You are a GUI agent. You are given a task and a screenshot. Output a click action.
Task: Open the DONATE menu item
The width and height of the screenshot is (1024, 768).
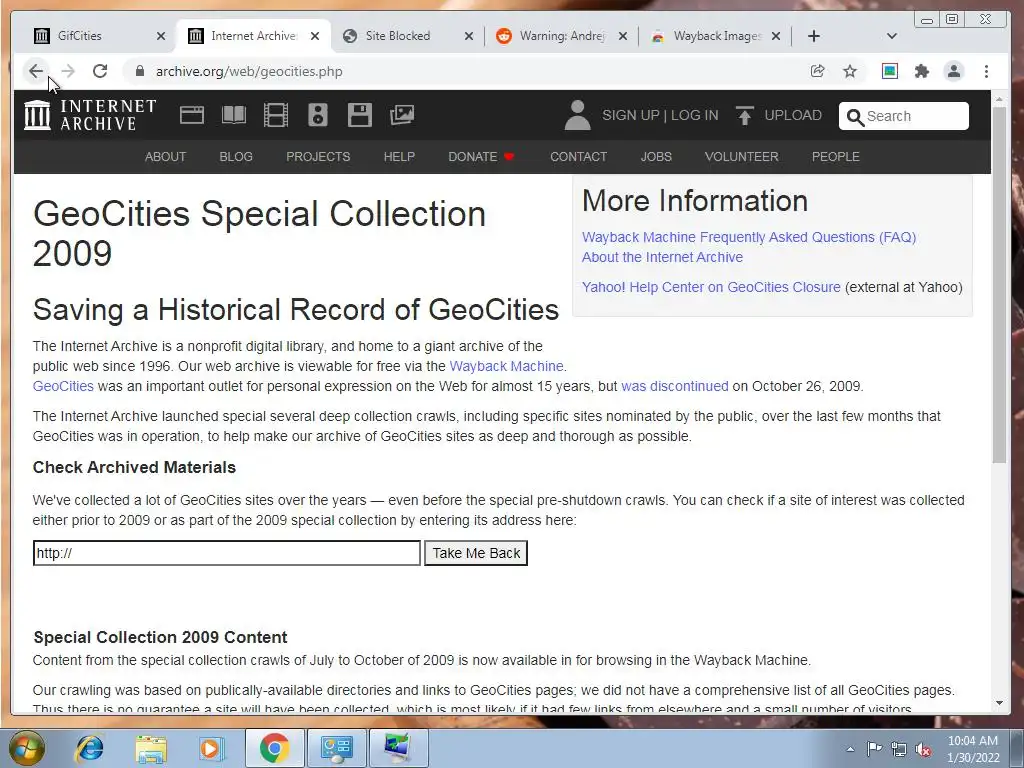pos(481,157)
